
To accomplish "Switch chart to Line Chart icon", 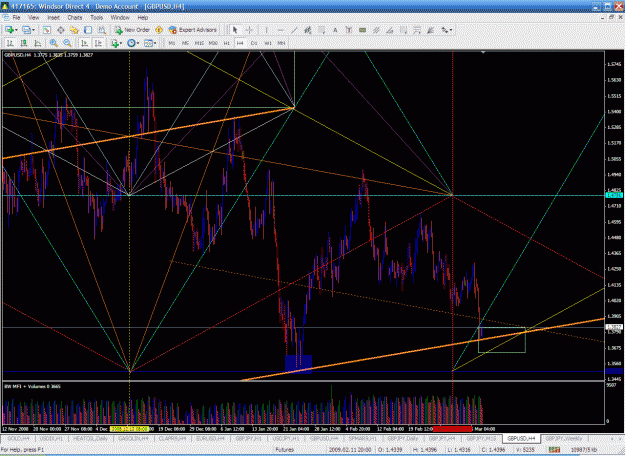I will (x=38, y=43).
